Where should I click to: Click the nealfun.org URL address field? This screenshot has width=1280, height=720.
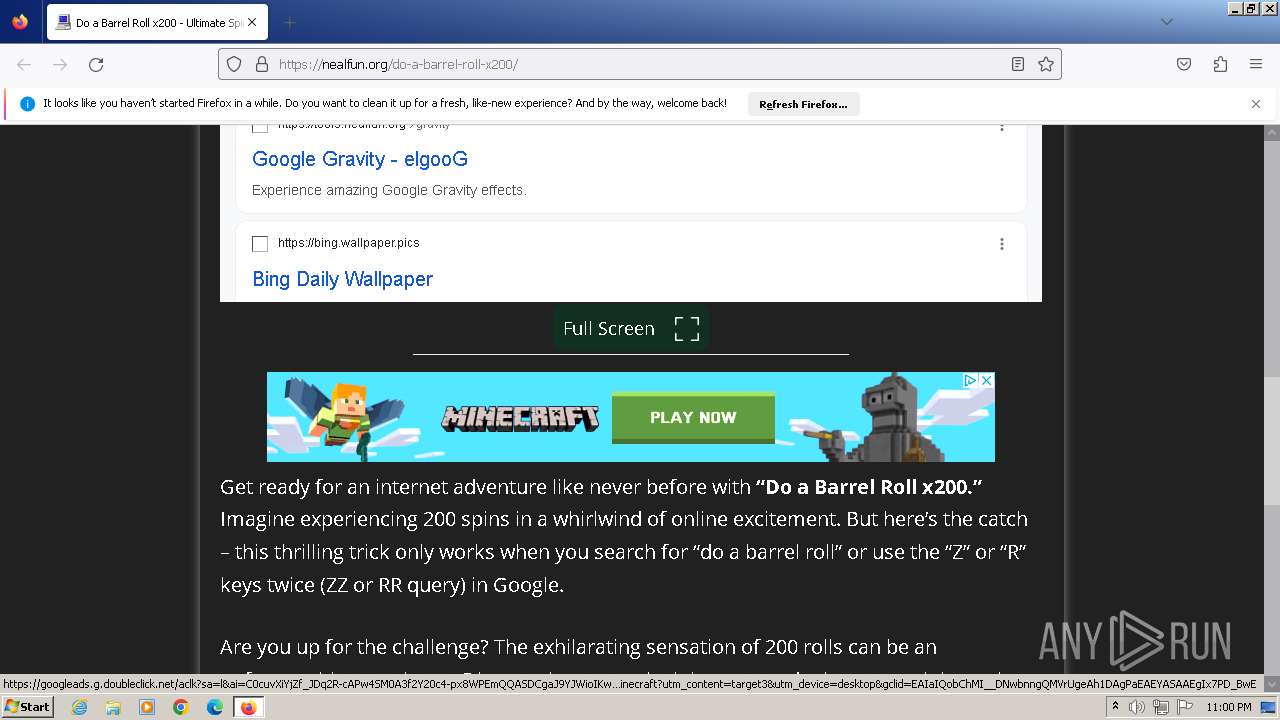pos(640,64)
